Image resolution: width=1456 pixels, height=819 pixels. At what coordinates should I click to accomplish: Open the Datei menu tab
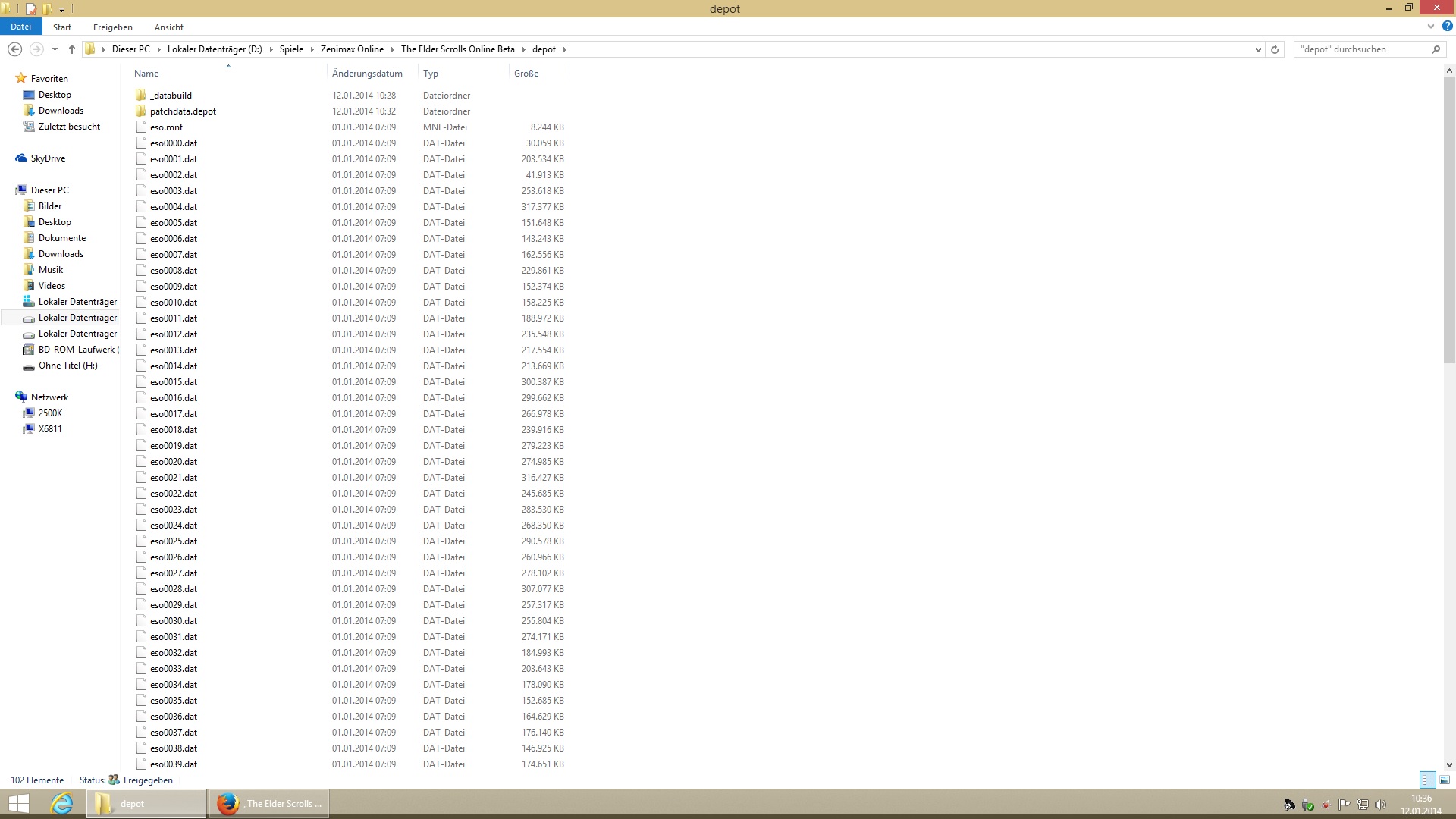[x=20, y=27]
